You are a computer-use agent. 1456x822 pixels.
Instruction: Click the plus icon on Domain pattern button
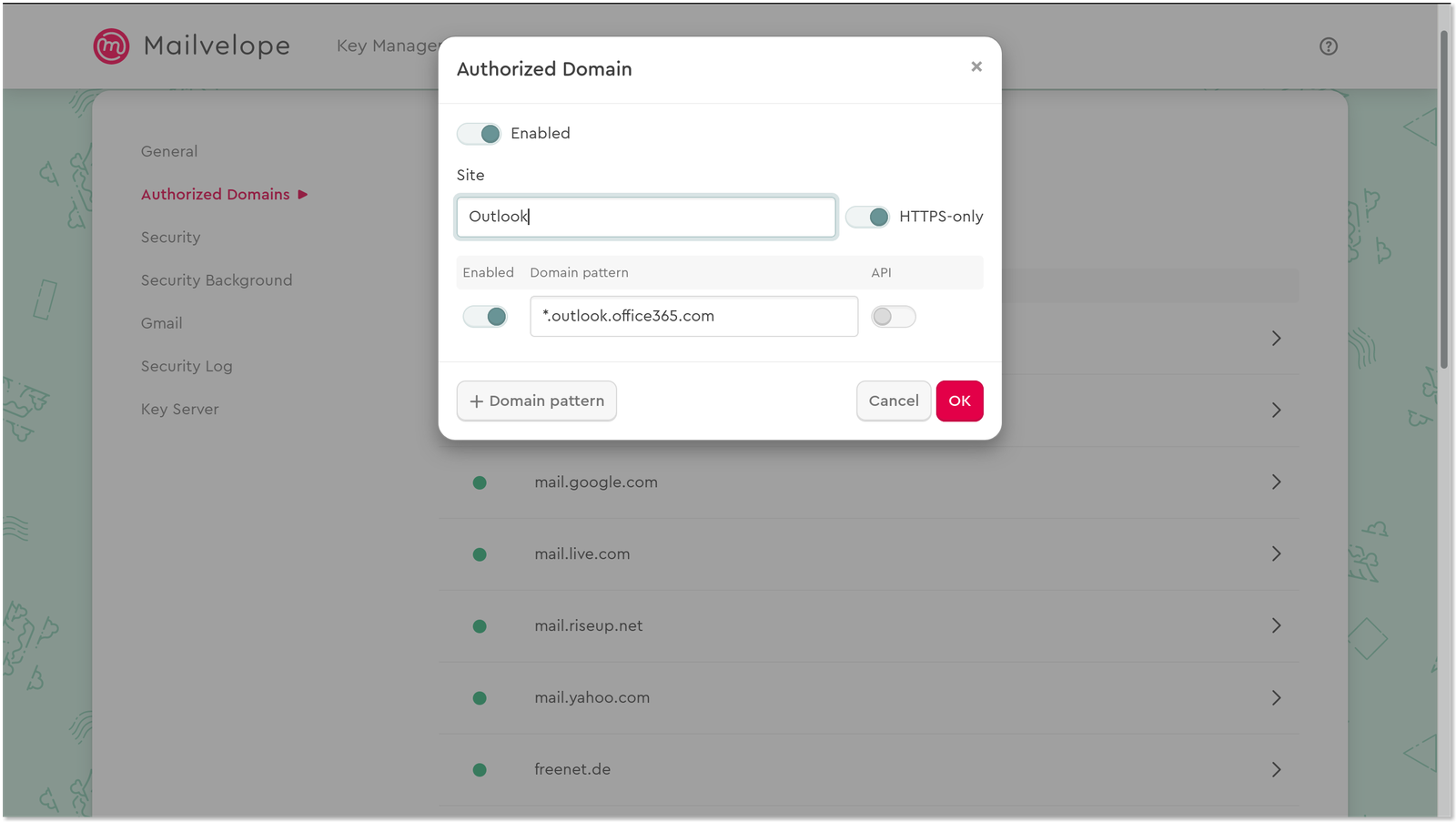477,401
